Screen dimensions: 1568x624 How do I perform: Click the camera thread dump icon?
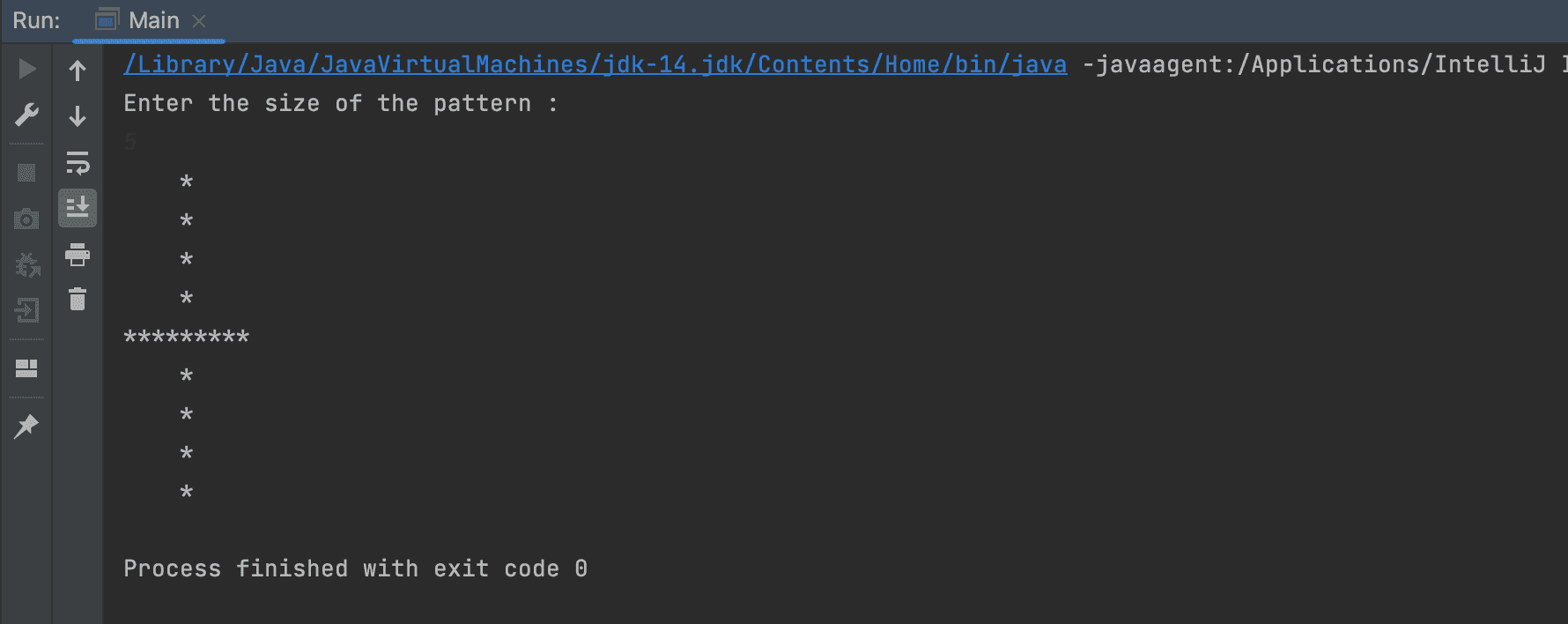[x=26, y=219]
